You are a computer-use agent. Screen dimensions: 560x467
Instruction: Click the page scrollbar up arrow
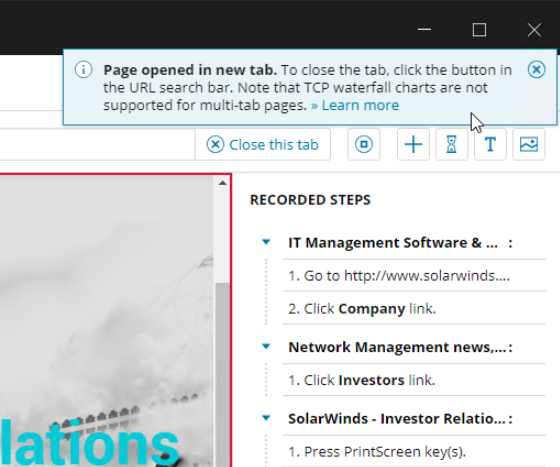click(222, 183)
